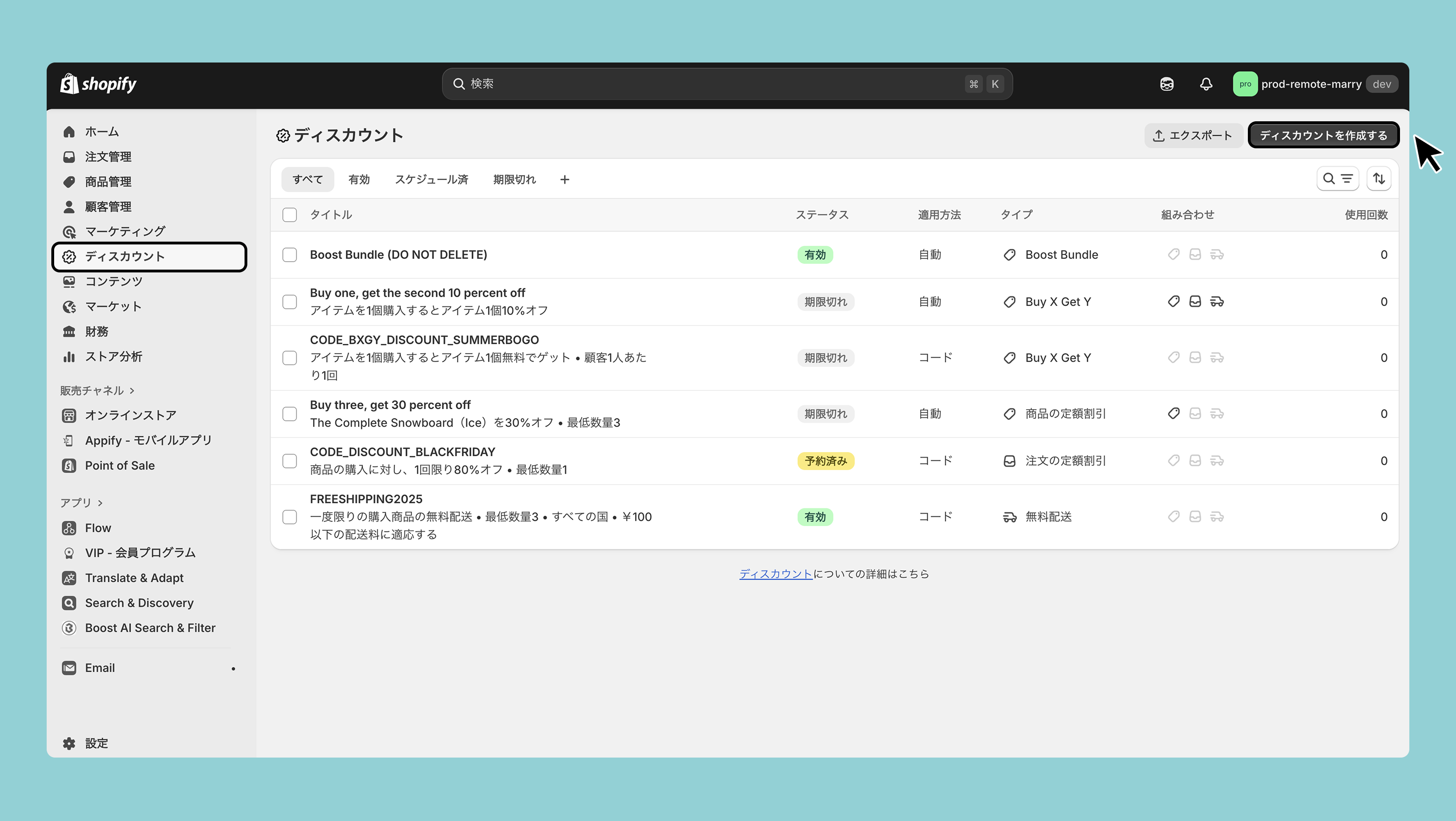
Task: Switch to the 有効 tab
Action: coord(359,179)
